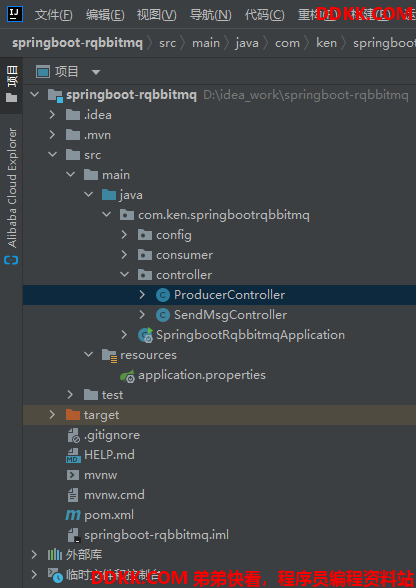Expand the config package
Image resolution: width=416 pixels, height=588 pixels.
[x=125, y=235]
